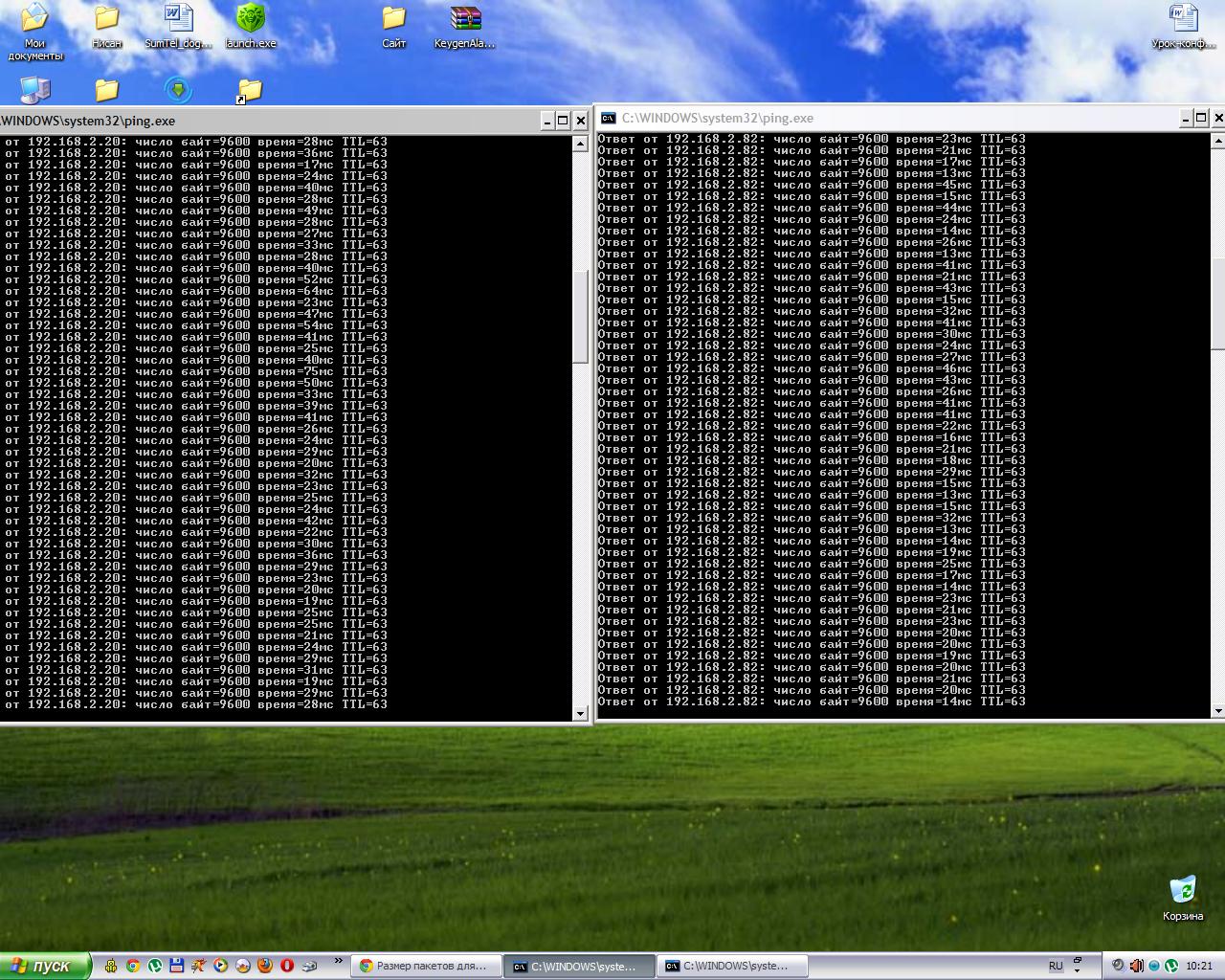Click the время=16мс line in 192.168.2.82 window

(812, 437)
